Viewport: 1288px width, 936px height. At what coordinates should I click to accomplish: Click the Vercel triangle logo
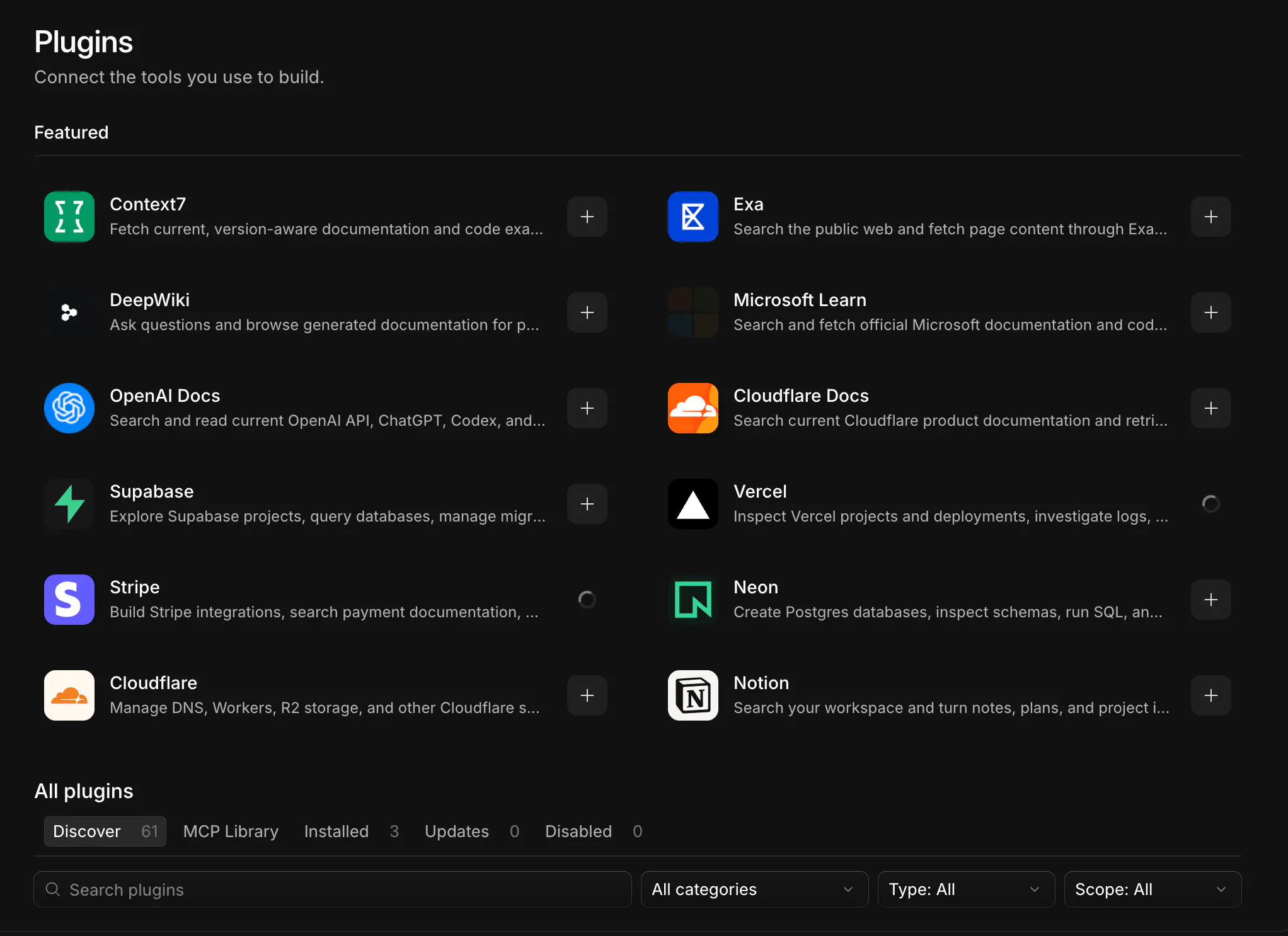click(693, 504)
